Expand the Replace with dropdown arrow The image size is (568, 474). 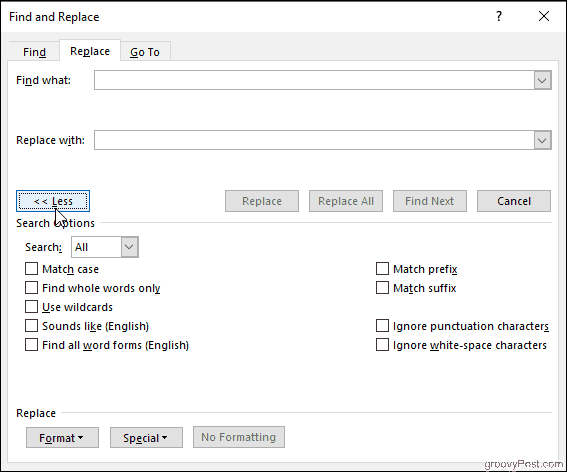tap(542, 140)
